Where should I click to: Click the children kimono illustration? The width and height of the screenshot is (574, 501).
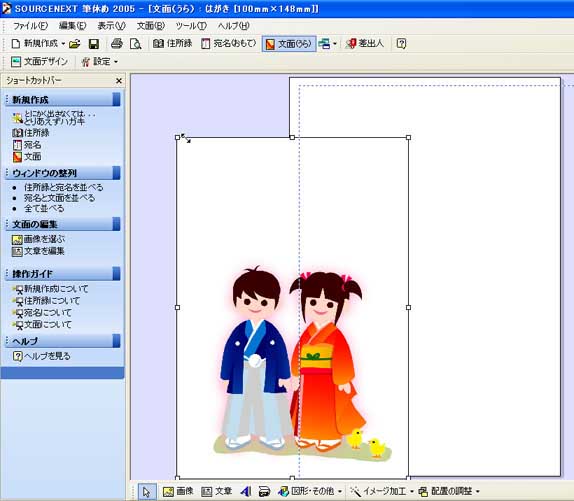(x=302, y=362)
